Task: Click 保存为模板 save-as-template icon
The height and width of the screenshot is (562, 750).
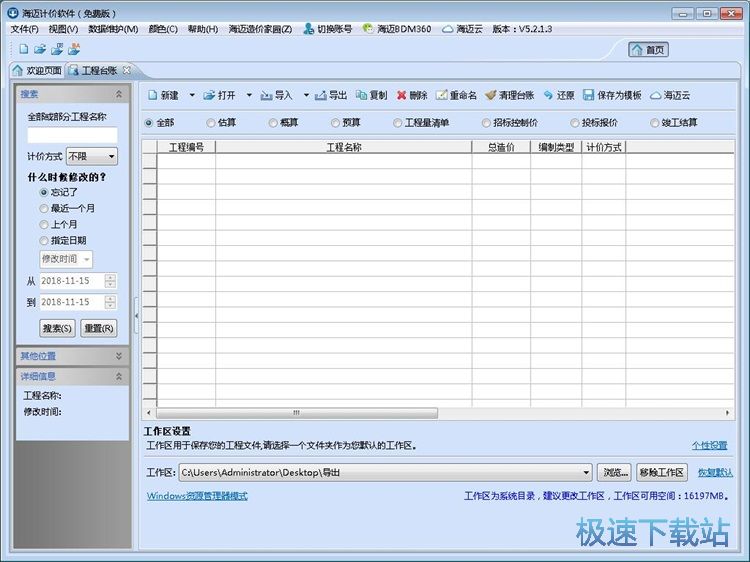Action: (589, 96)
